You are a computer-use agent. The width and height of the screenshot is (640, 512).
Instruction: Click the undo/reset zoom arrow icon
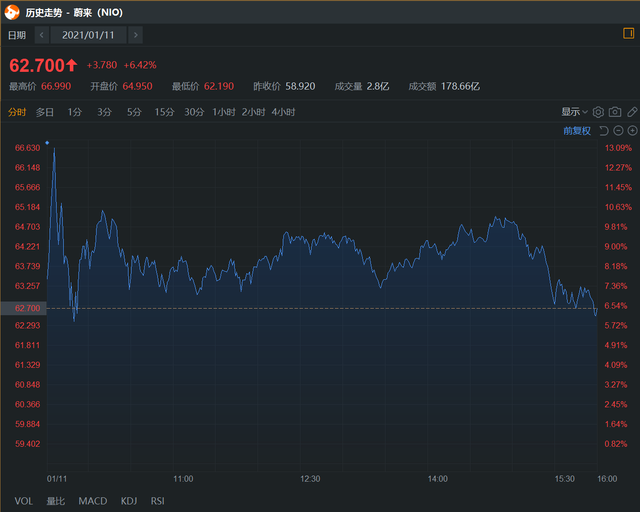pos(605,131)
